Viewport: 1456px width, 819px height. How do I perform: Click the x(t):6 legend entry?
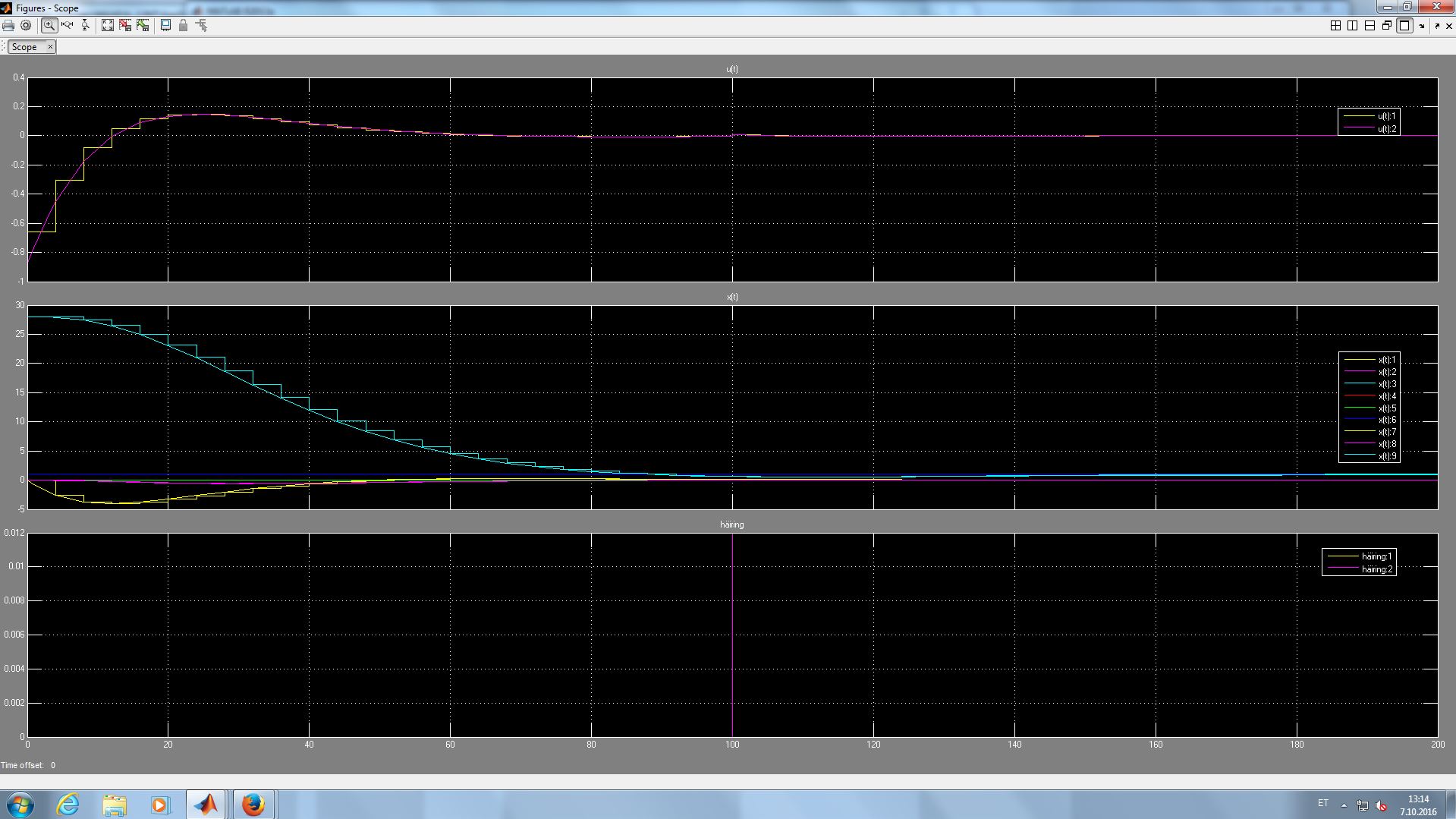tap(1369, 420)
